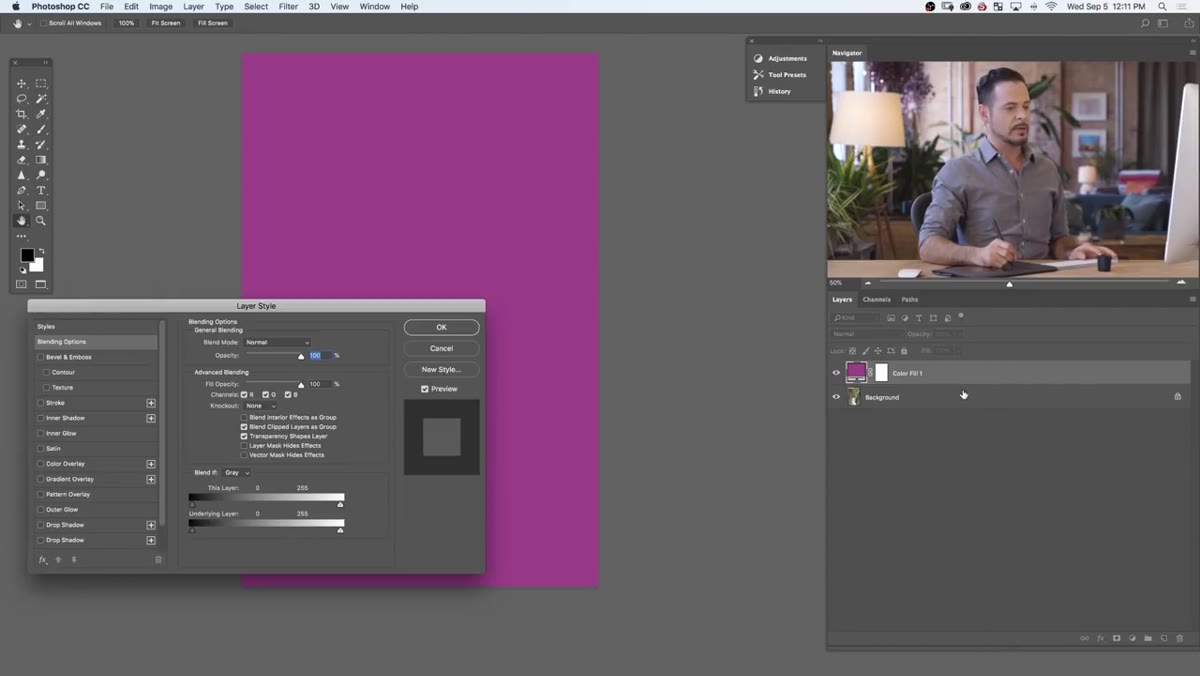The height and width of the screenshot is (676, 1200).
Task: Select the Healing Brush tool
Action: click(22, 129)
